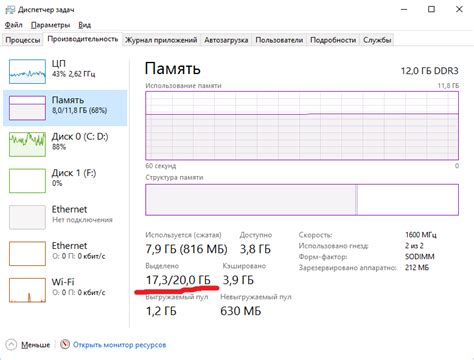
Task: Open the Открыть монитор ресурсов link
Action: (119, 345)
